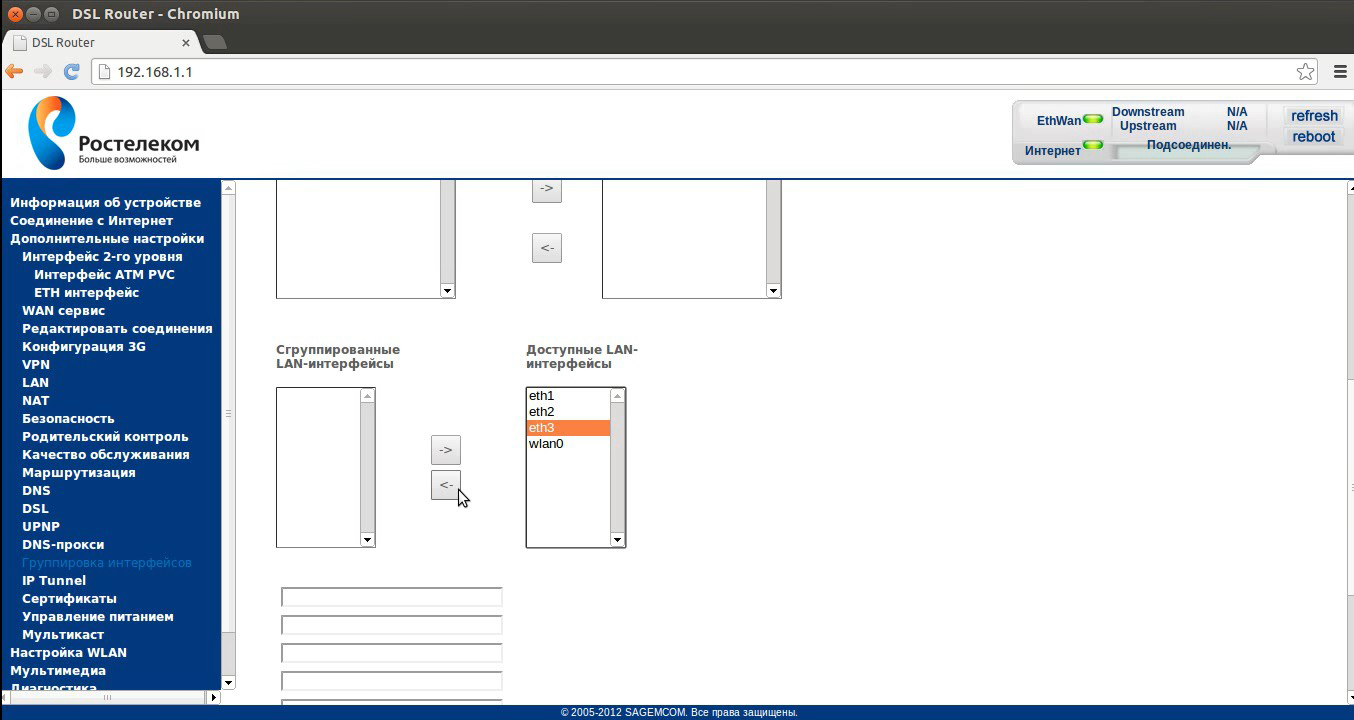Viewport: 1354px width, 720px height.
Task: Open Безопасность menu item
Action: (x=68, y=418)
